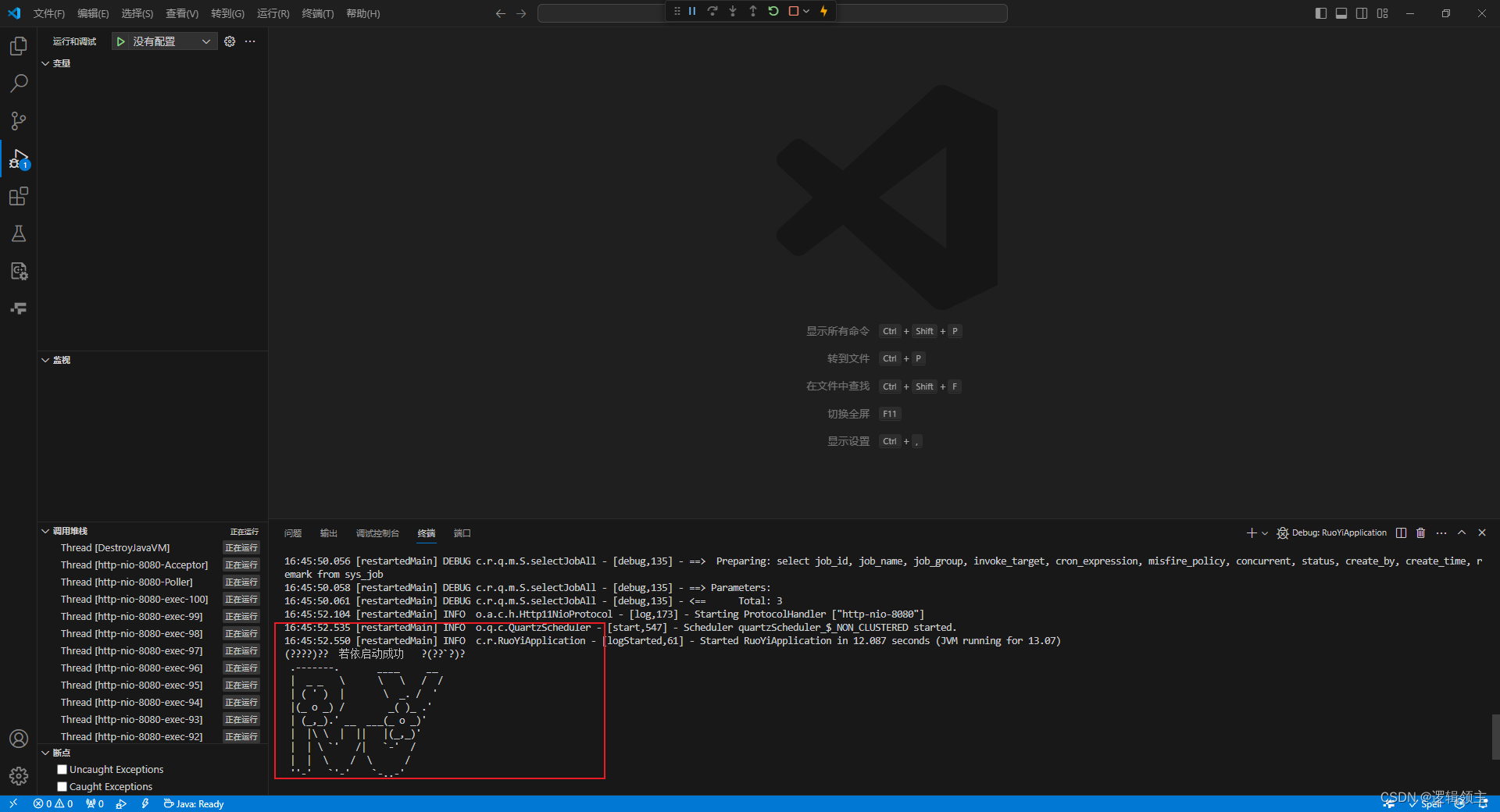Open the Explorer view in the activity bar
The height and width of the screenshot is (812, 1500).
(19, 46)
